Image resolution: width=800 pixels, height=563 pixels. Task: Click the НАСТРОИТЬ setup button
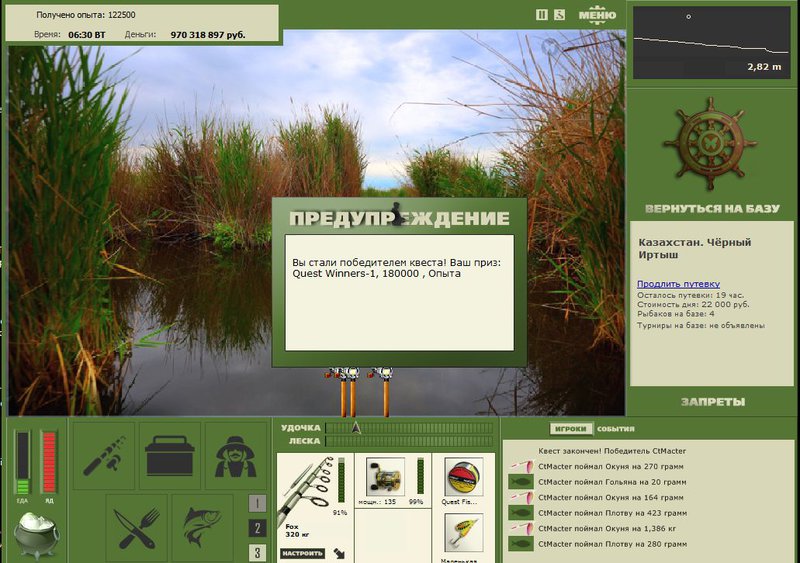coord(303,553)
